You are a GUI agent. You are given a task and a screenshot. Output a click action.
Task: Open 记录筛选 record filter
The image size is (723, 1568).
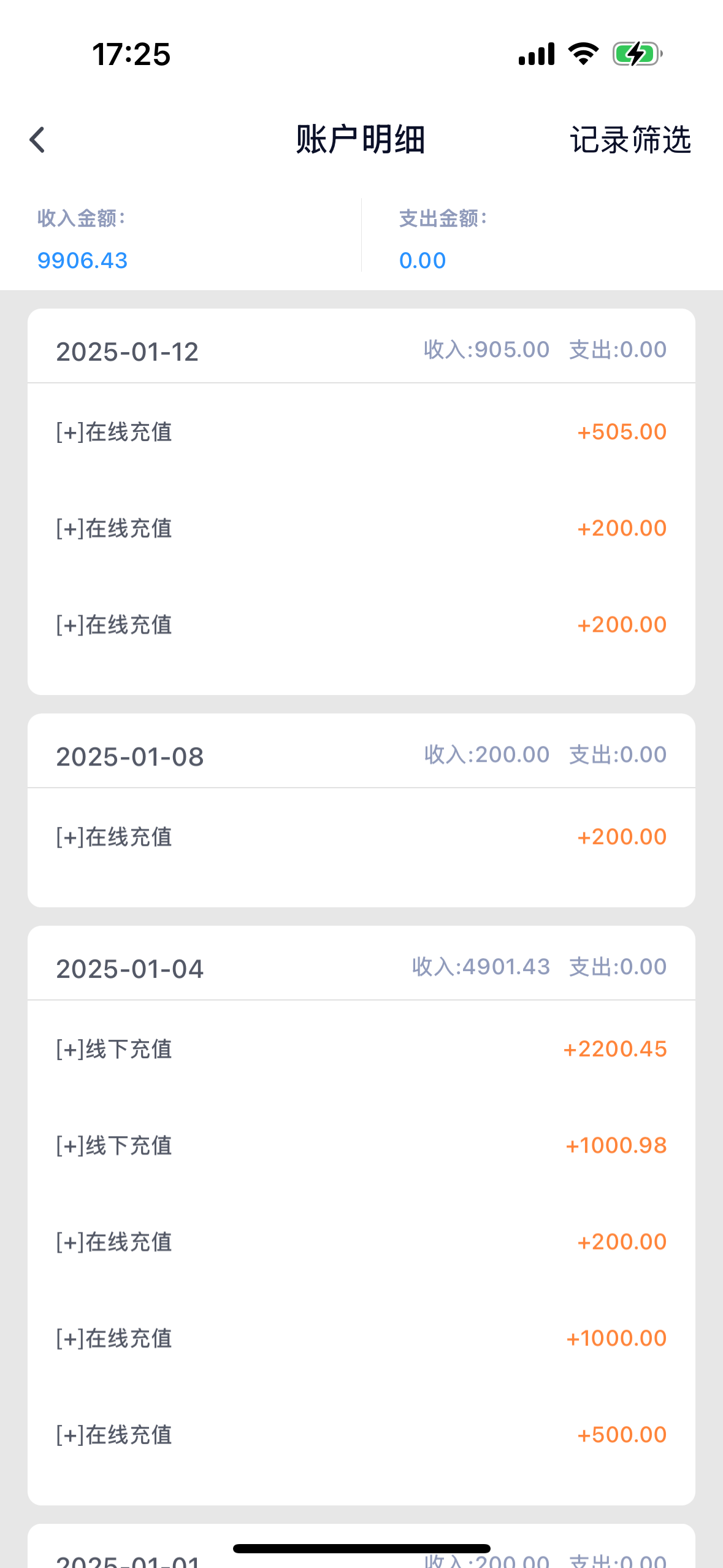(630, 140)
